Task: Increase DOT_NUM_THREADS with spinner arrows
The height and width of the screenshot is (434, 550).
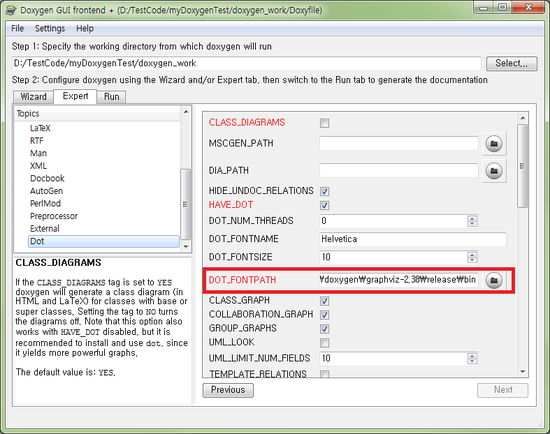Action: tap(472, 218)
